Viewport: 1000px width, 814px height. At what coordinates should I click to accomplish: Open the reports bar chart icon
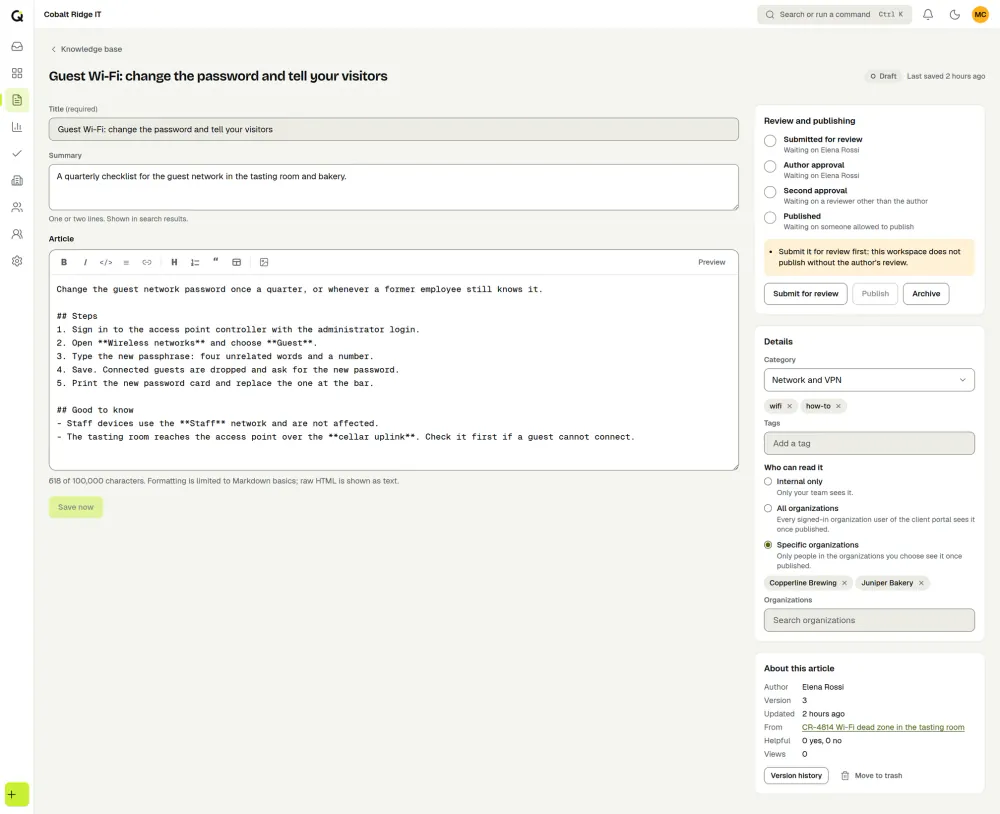[x=17, y=127]
